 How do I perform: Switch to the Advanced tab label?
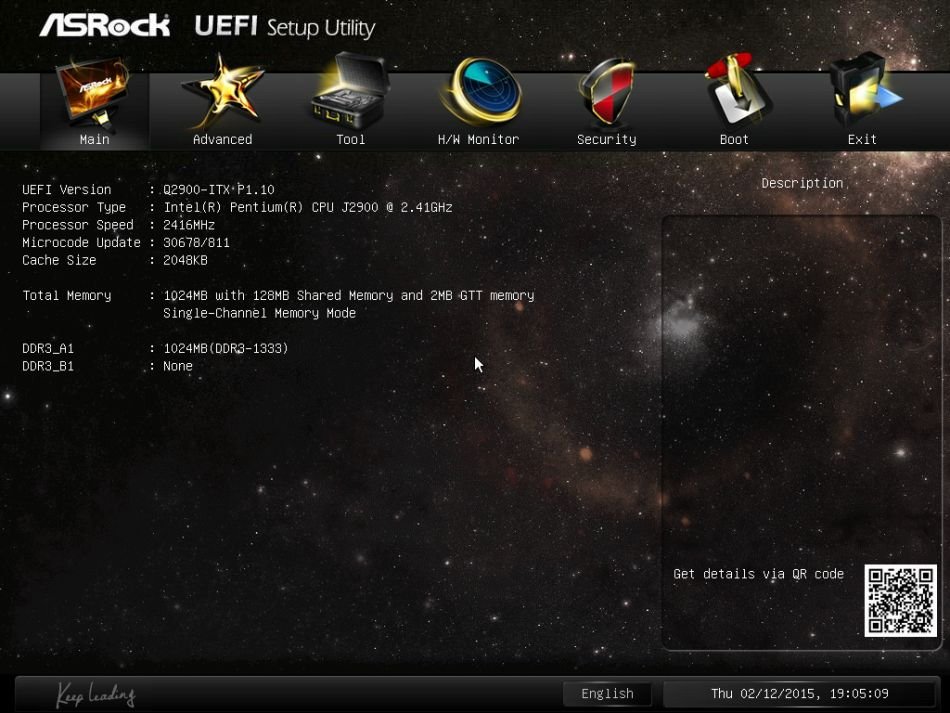[x=222, y=139]
